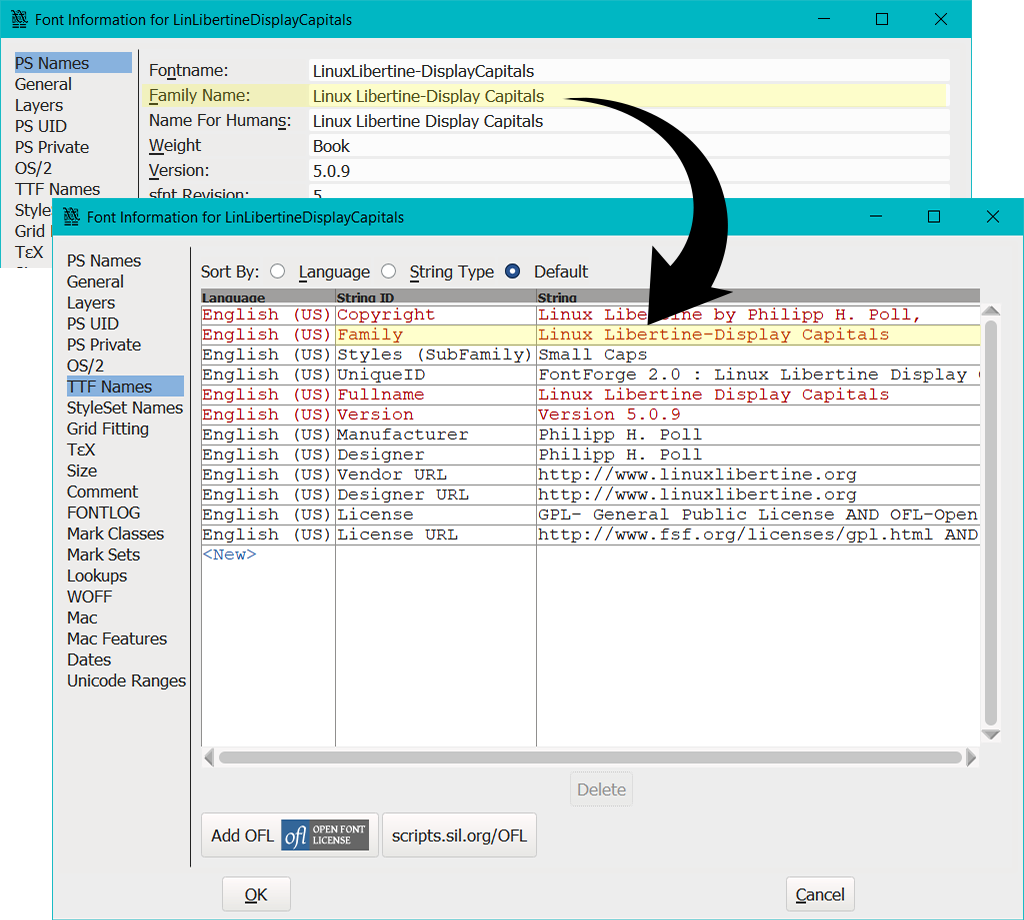This screenshot has height=920, width=1024.
Task: Select the UniqueID string ID cell
Action: tap(435, 374)
